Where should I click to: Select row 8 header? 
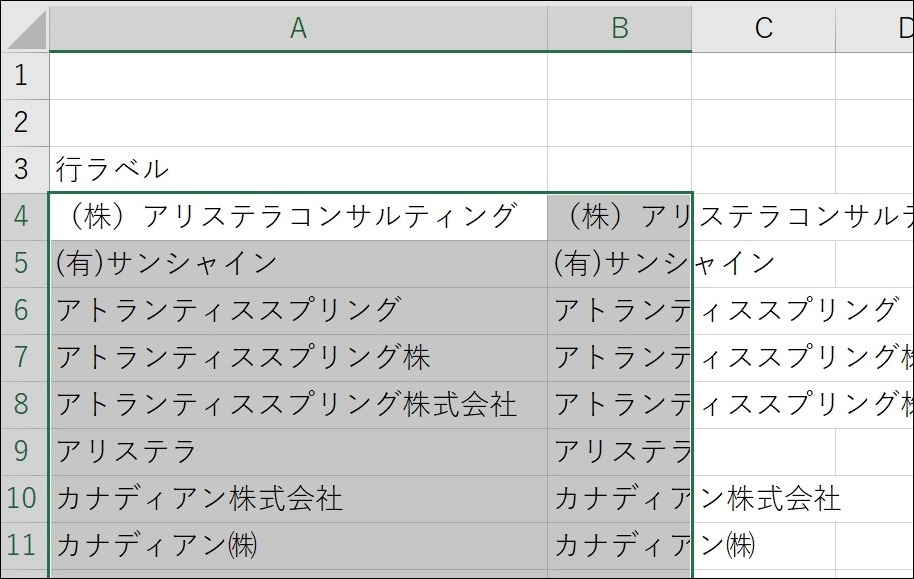tap(24, 405)
